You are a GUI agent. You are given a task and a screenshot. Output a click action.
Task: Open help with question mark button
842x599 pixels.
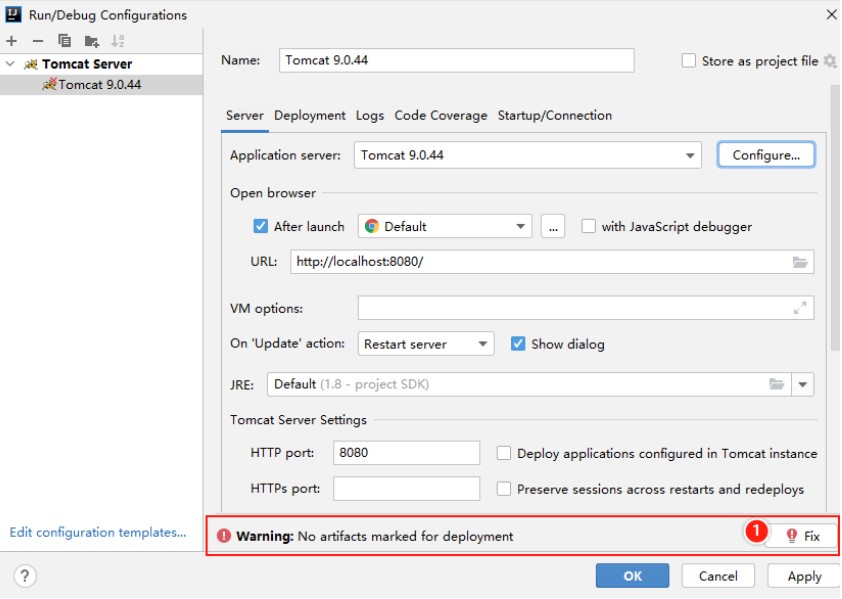tap(25, 576)
